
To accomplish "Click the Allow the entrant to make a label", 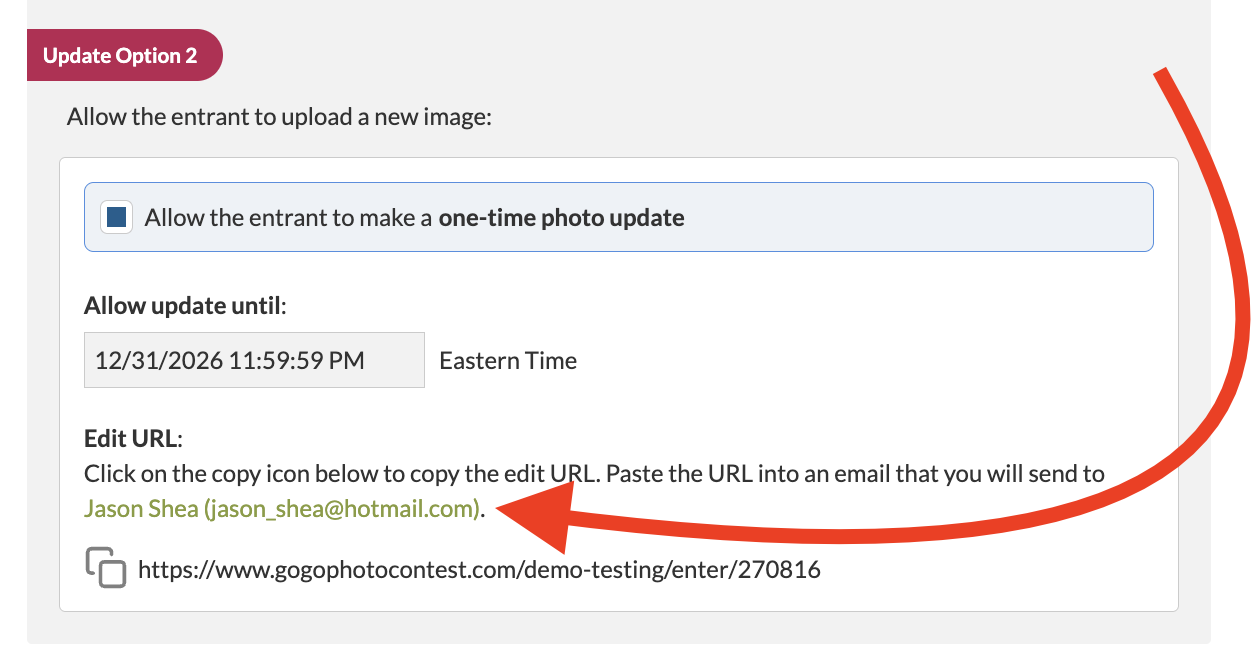I will coord(289,218).
